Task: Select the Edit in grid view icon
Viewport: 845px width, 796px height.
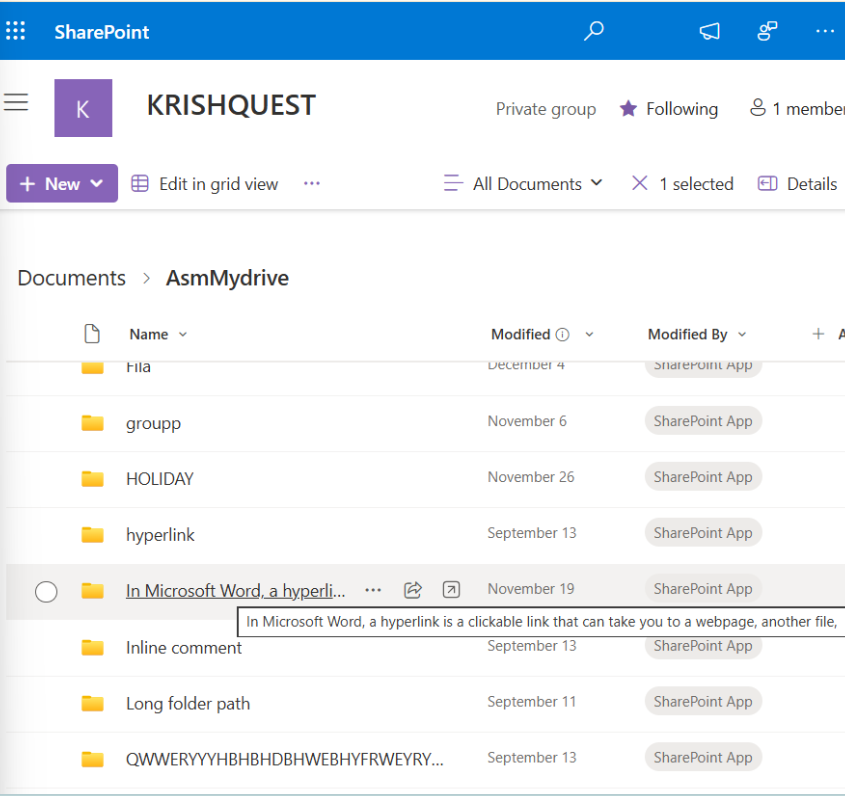Action: pos(138,183)
